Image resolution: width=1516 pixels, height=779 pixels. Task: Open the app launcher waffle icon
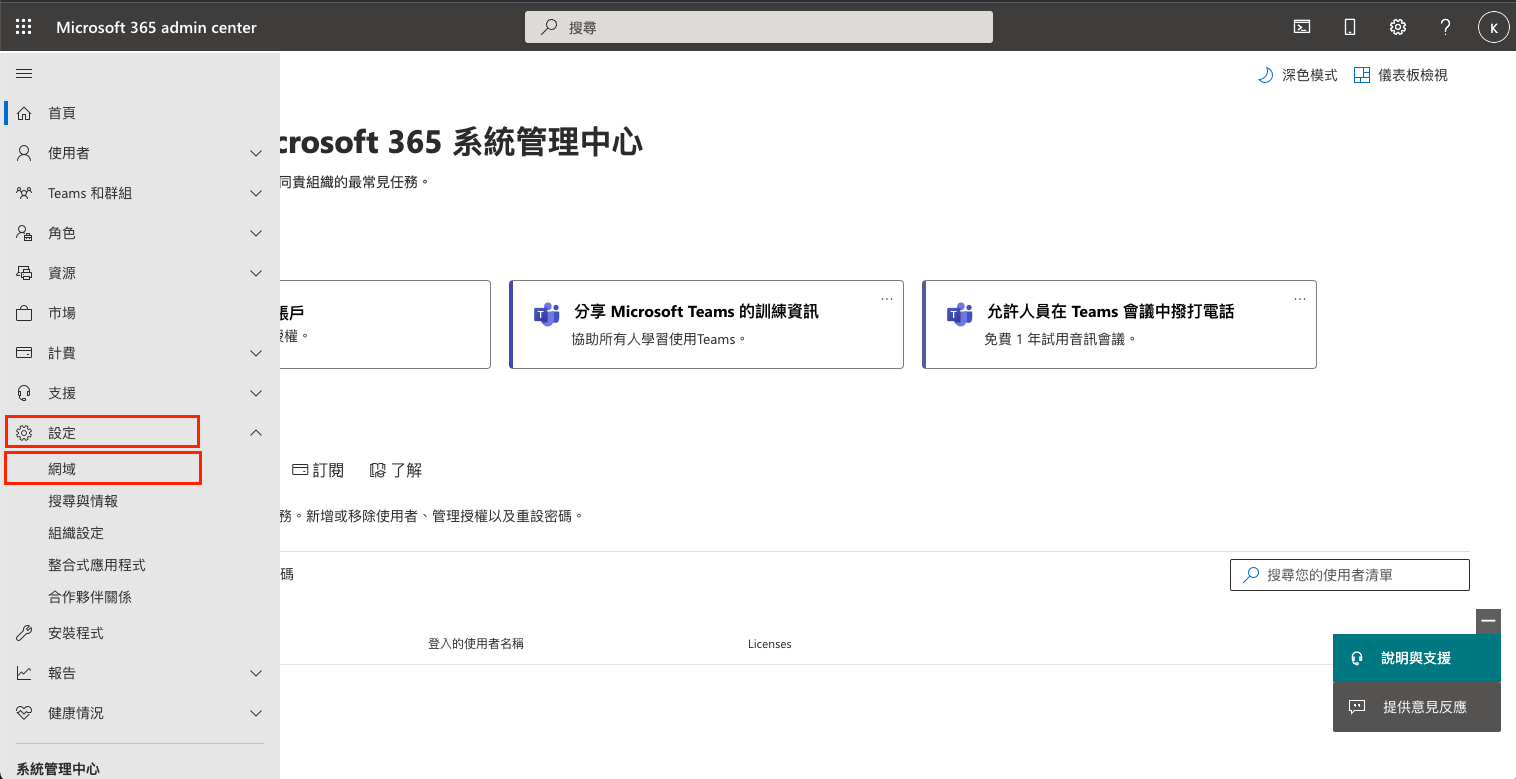(x=24, y=27)
